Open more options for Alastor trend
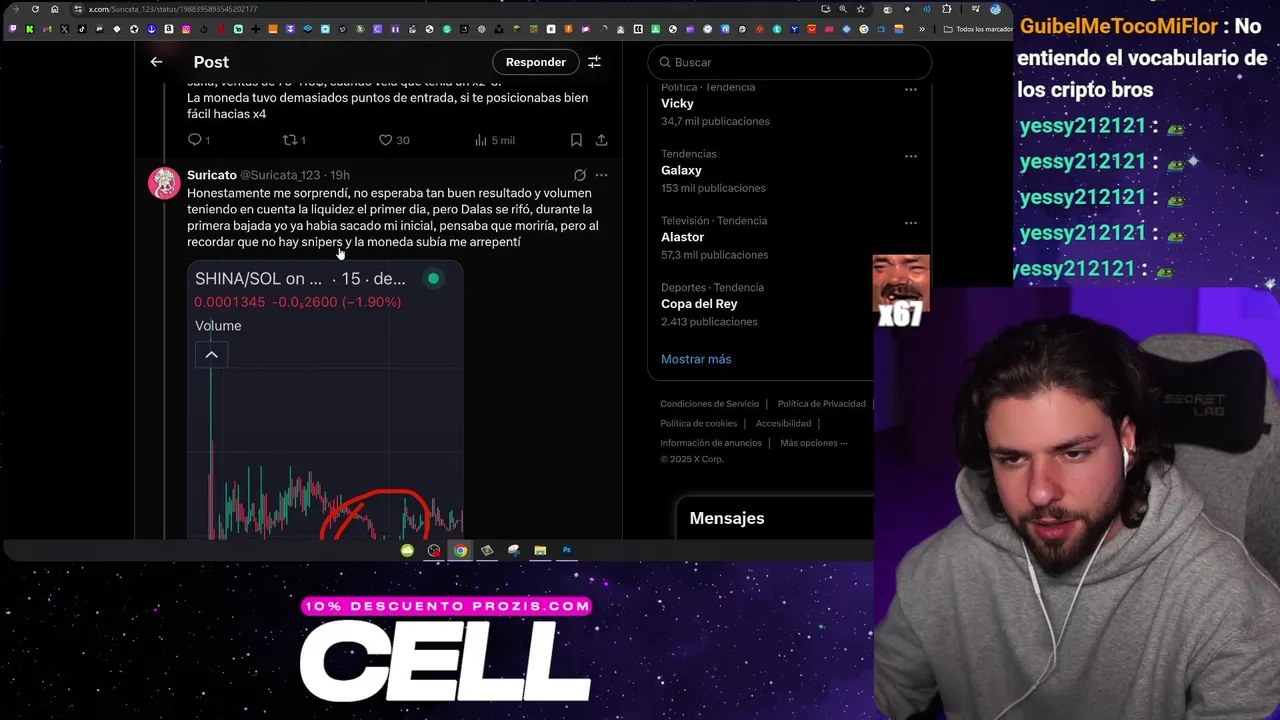Image resolution: width=1280 pixels, height=720 pixels. (911, 223)
